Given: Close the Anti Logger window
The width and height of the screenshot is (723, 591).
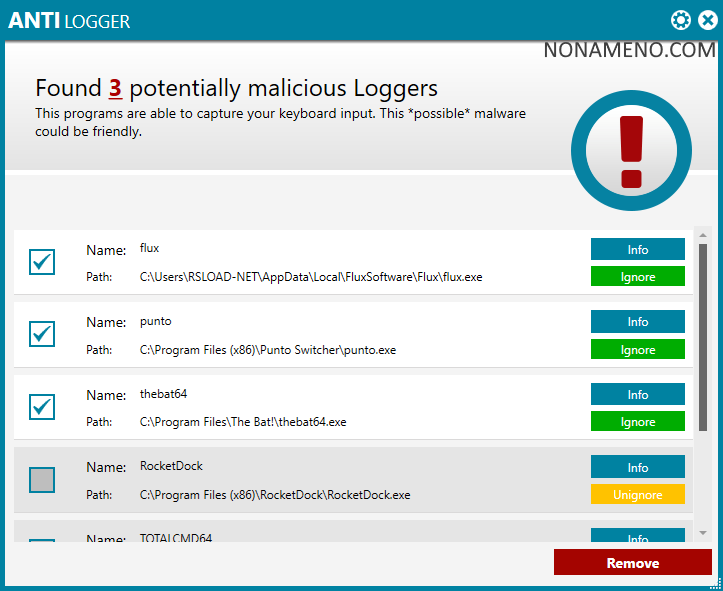Looking at the screenshot, I should pos(707,20).
